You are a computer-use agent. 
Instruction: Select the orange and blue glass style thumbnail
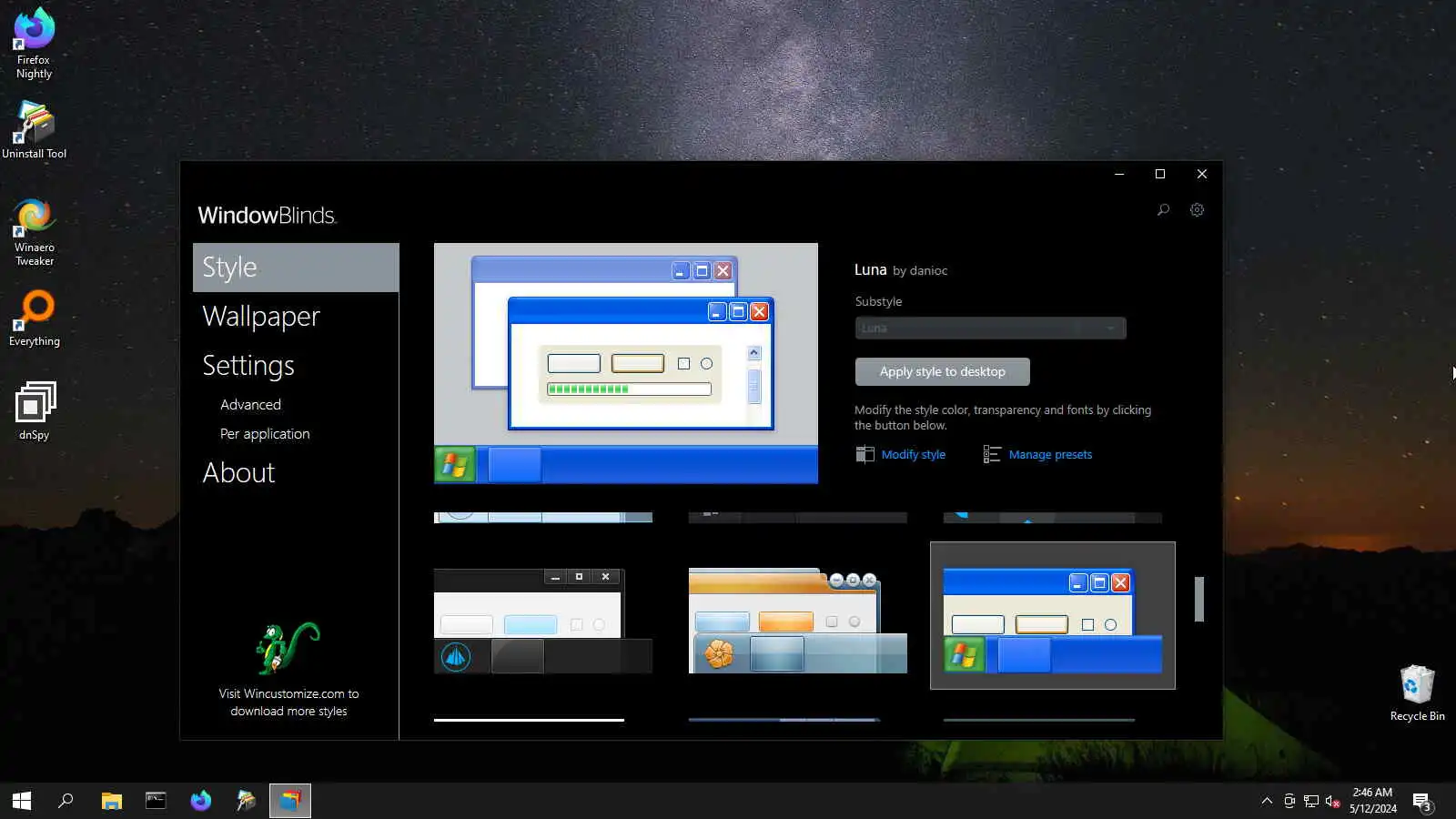[x=798, y=621]
